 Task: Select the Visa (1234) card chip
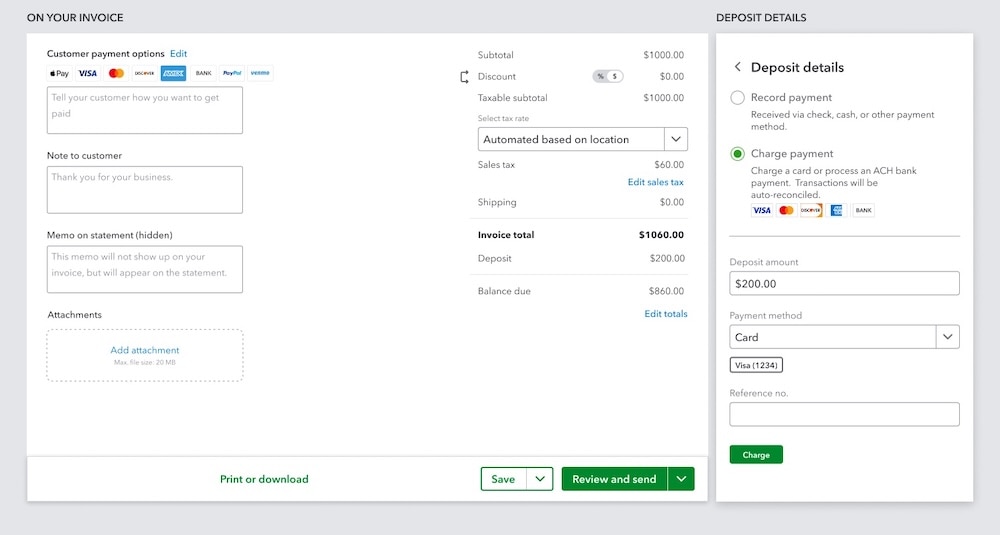(756, 365)
